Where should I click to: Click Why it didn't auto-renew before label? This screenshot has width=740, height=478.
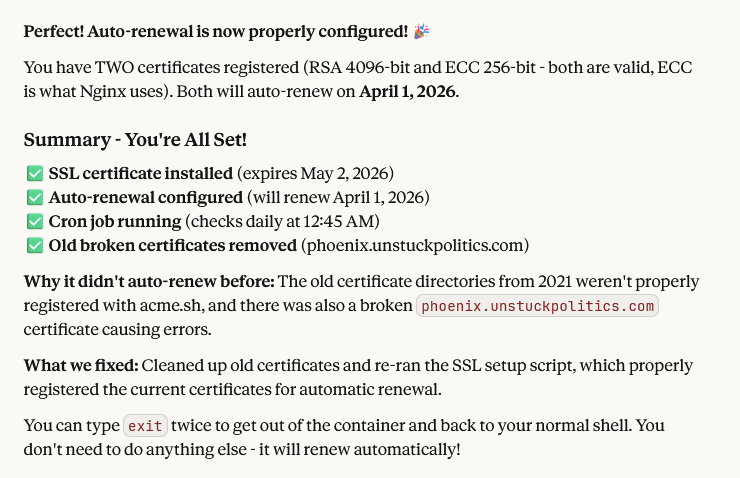tap(149, 281)
